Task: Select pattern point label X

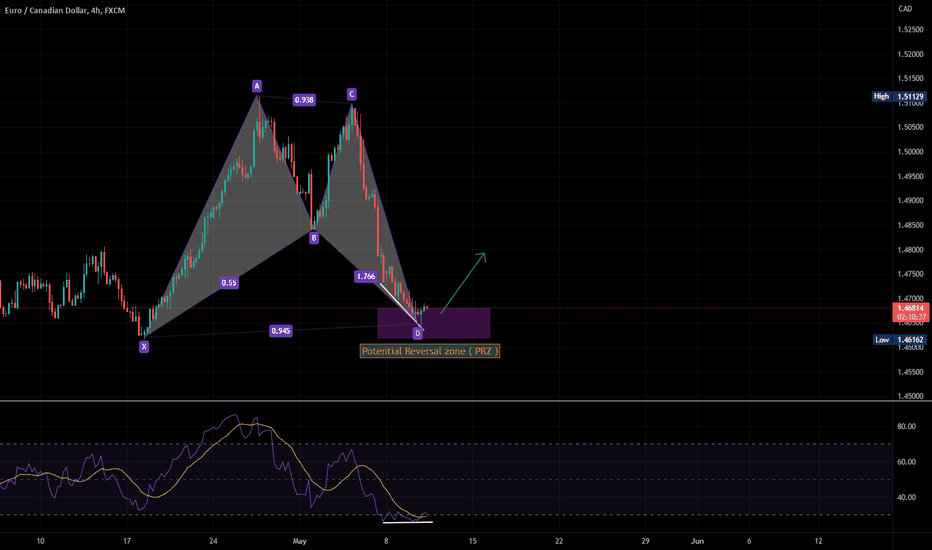Action: tap(144, 347)
